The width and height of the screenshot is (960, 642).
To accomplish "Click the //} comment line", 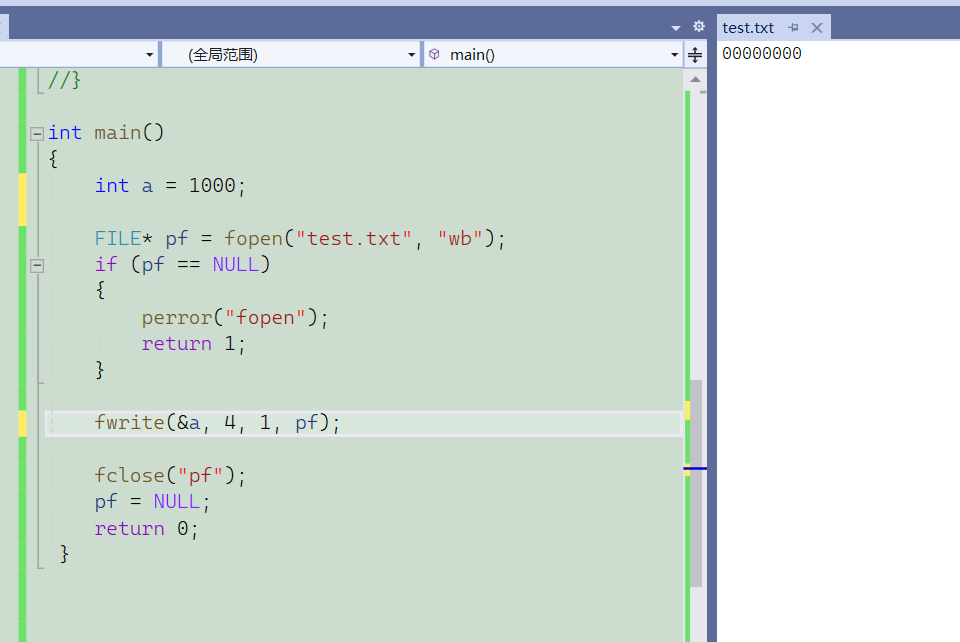I will click(x=64, y=80).
